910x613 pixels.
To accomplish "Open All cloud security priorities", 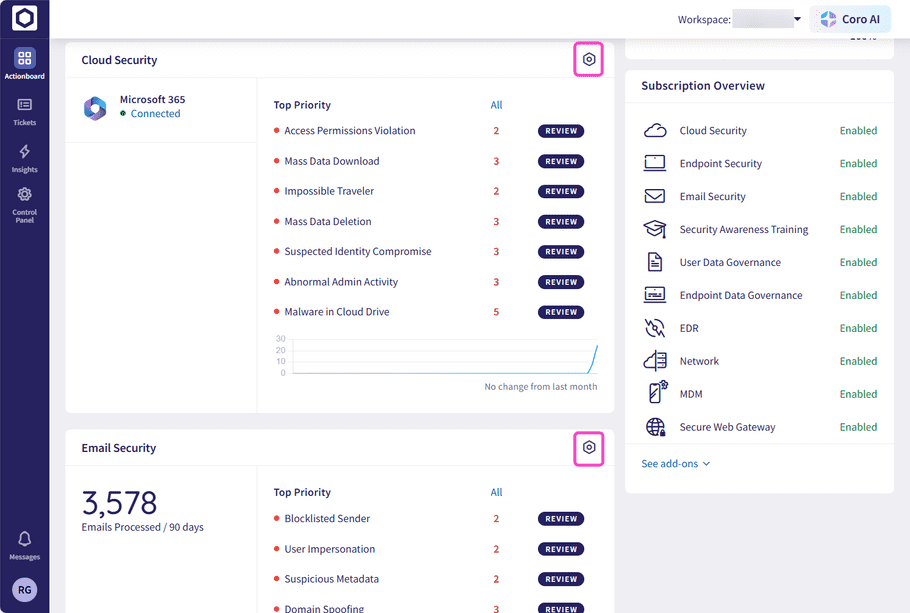I will (496, 105).
